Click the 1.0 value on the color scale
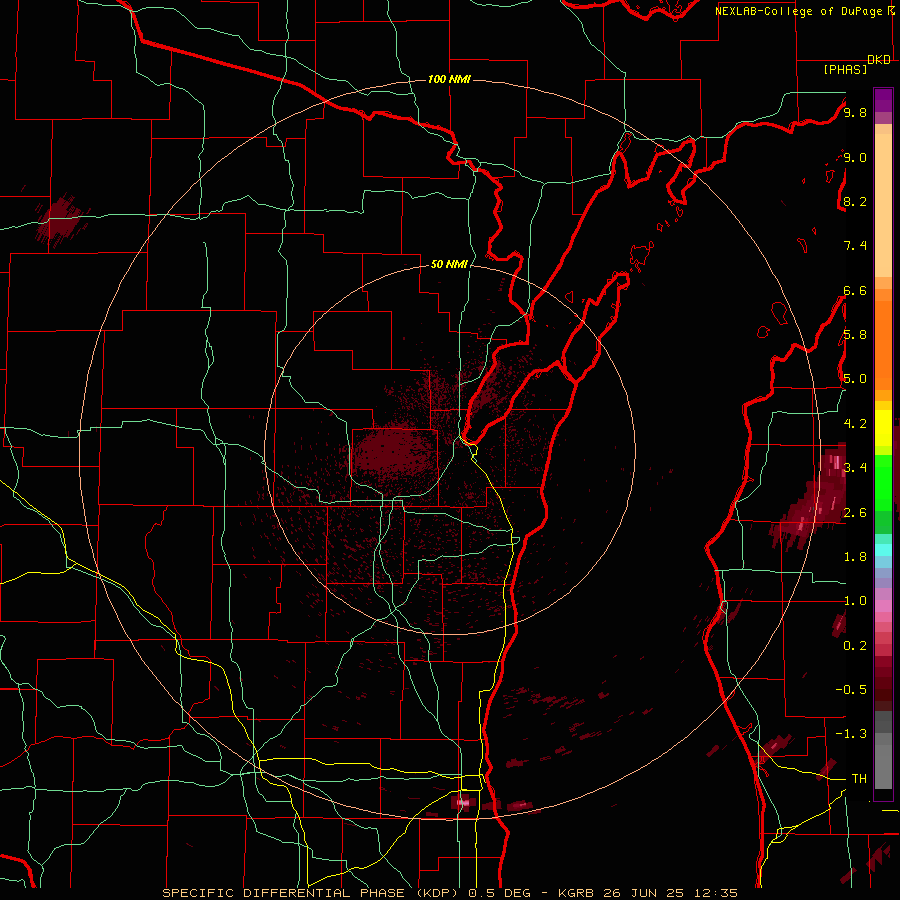 pyautogui.click(x=855, y=601)
